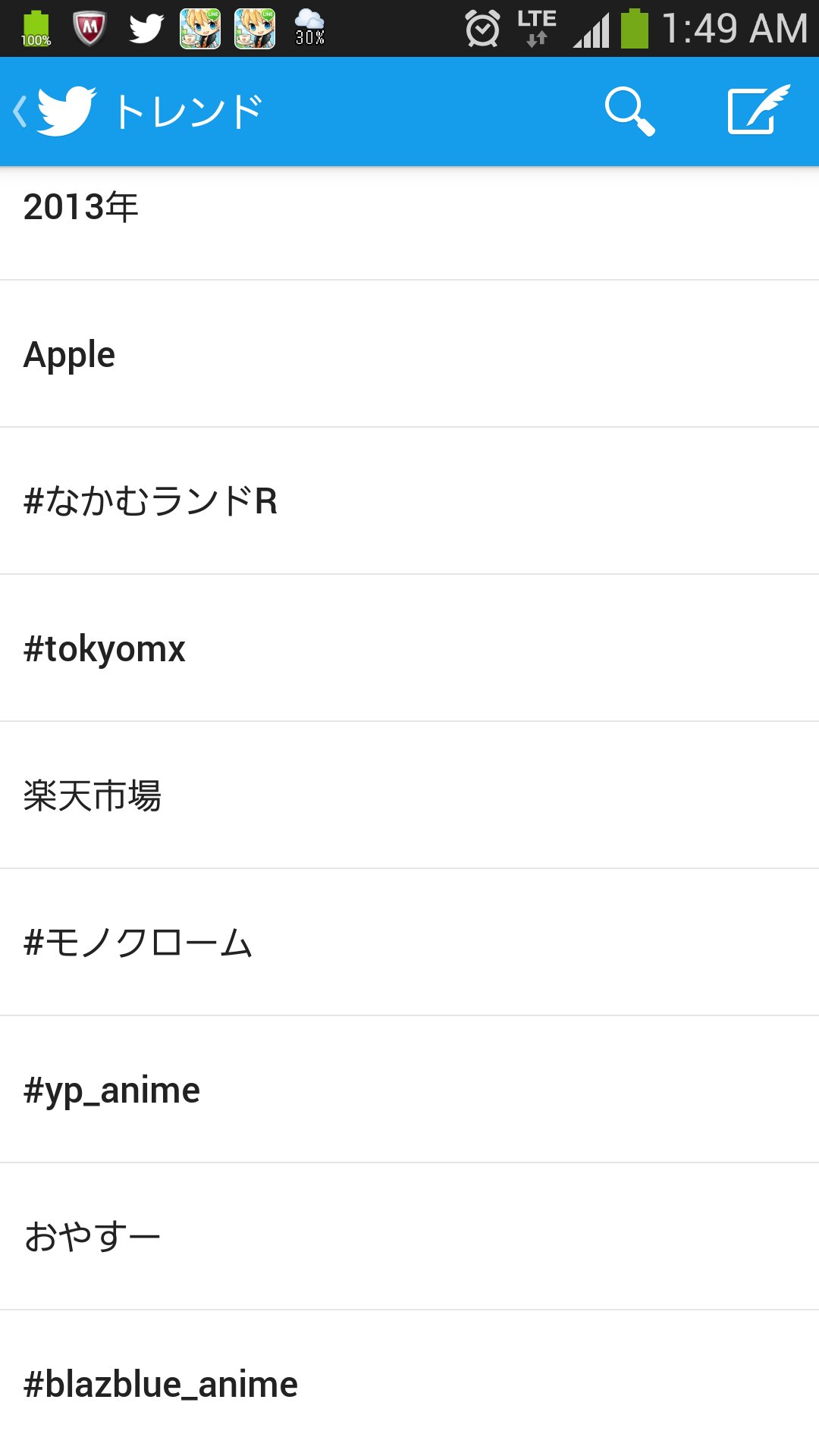Tap the first LINE game notification icon
The width and height of the screenshot is (819, 1456).
200,29
